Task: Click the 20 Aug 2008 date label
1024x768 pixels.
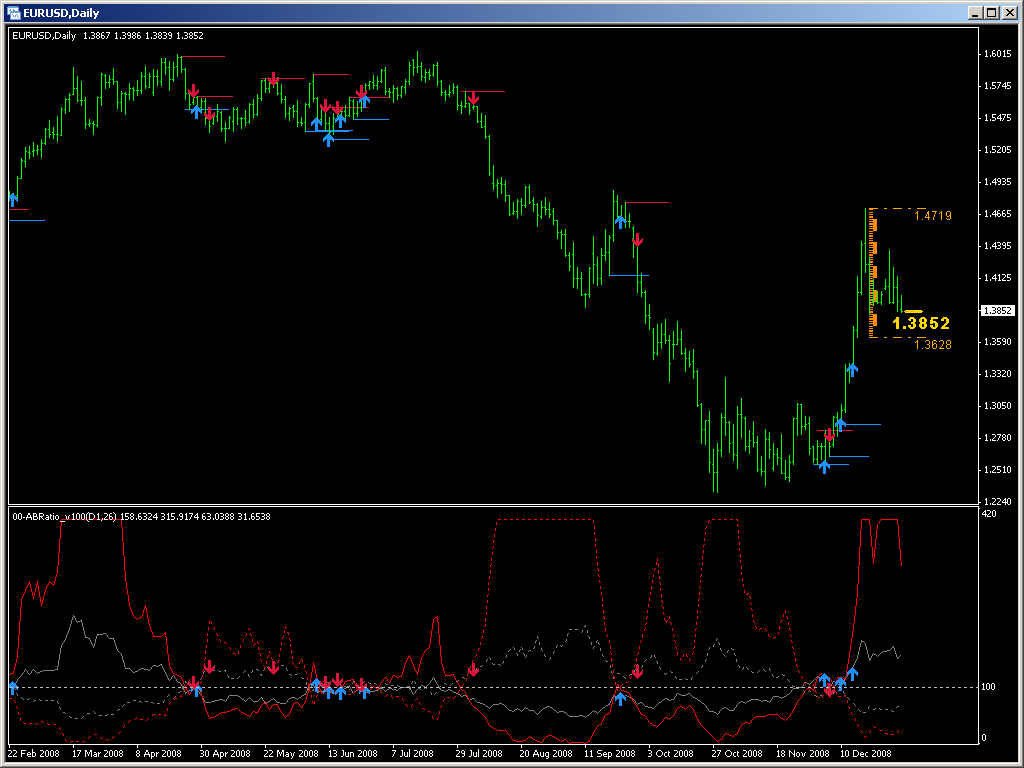Action: (546, 754)
